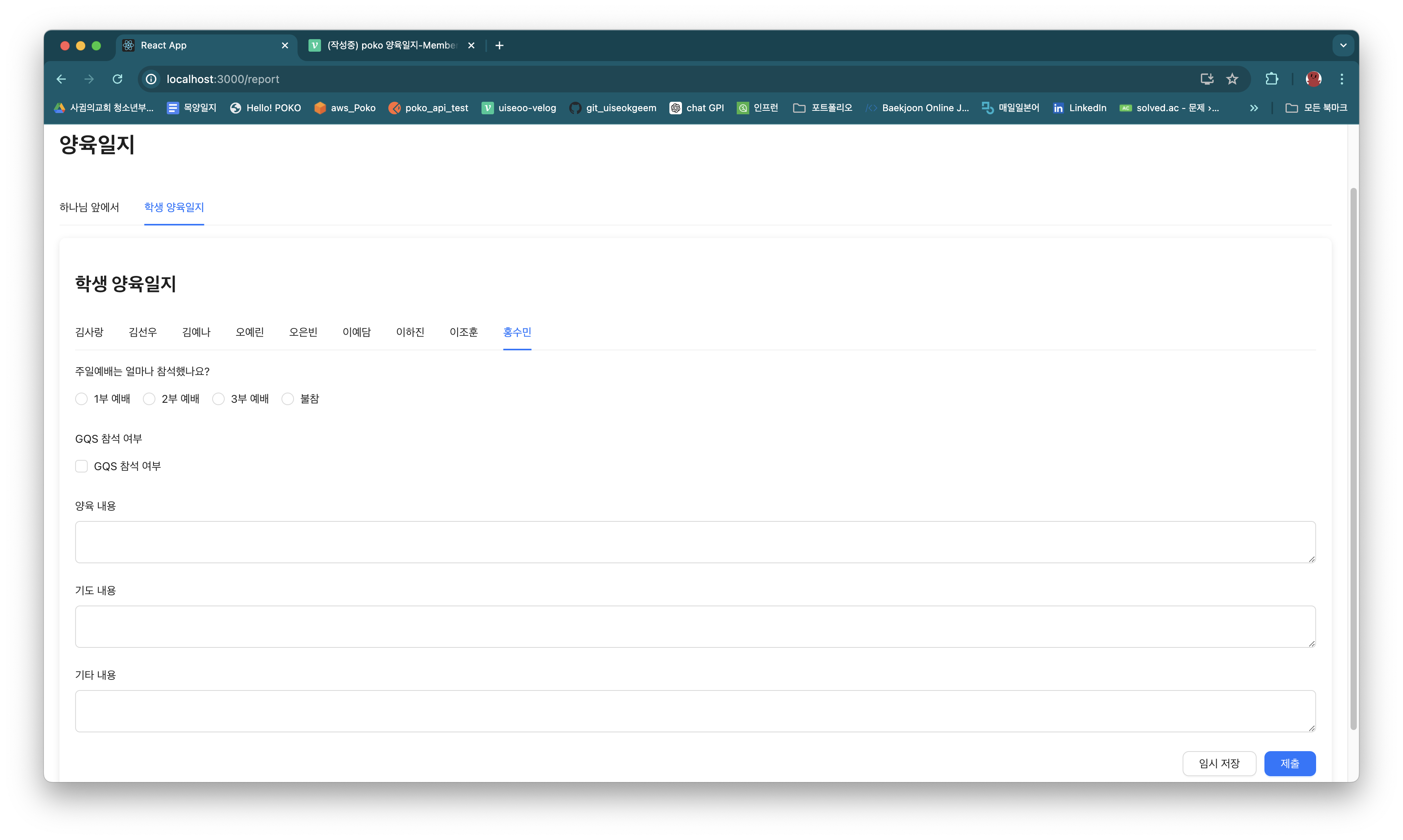Click the 임시 저장 button
This screenshot has width=1403, height=840.
point(1219,764)
